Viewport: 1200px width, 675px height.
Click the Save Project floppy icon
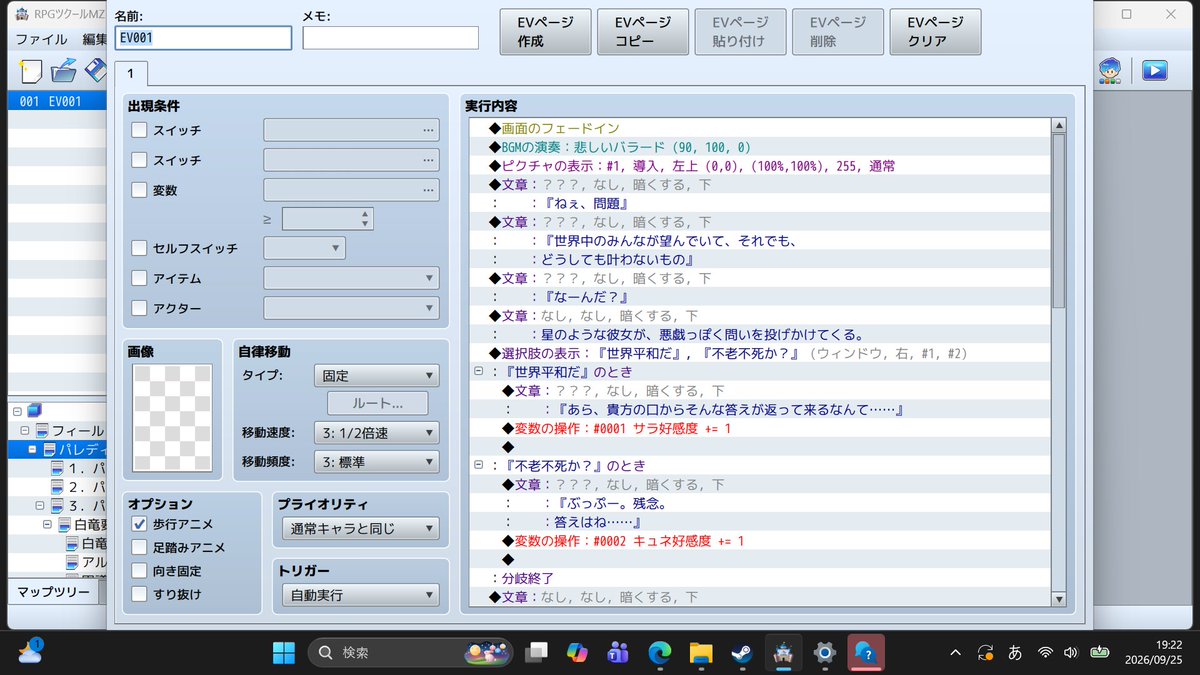coord(96,71)
